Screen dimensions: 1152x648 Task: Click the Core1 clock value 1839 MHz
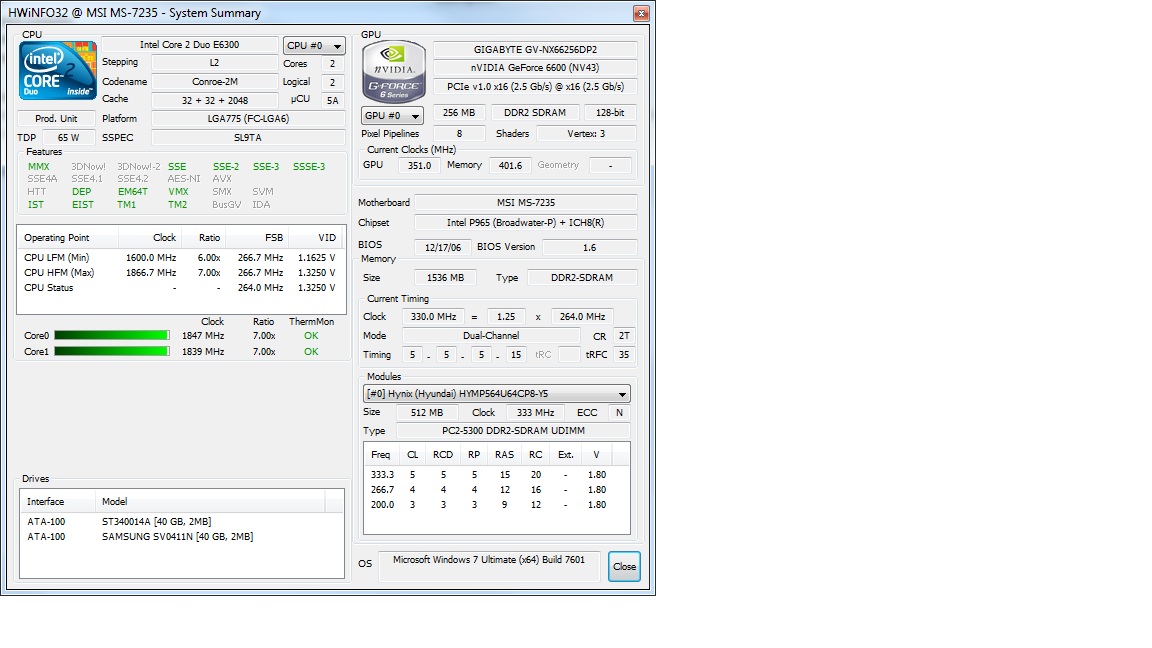[203, 352]
